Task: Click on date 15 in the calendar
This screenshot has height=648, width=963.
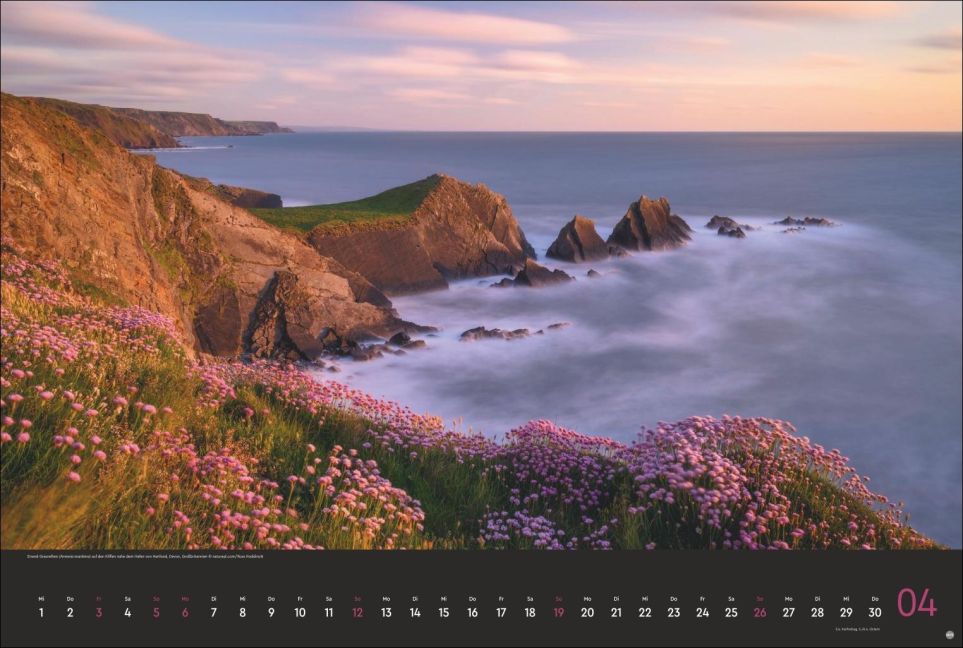Action: coord(444,612)
